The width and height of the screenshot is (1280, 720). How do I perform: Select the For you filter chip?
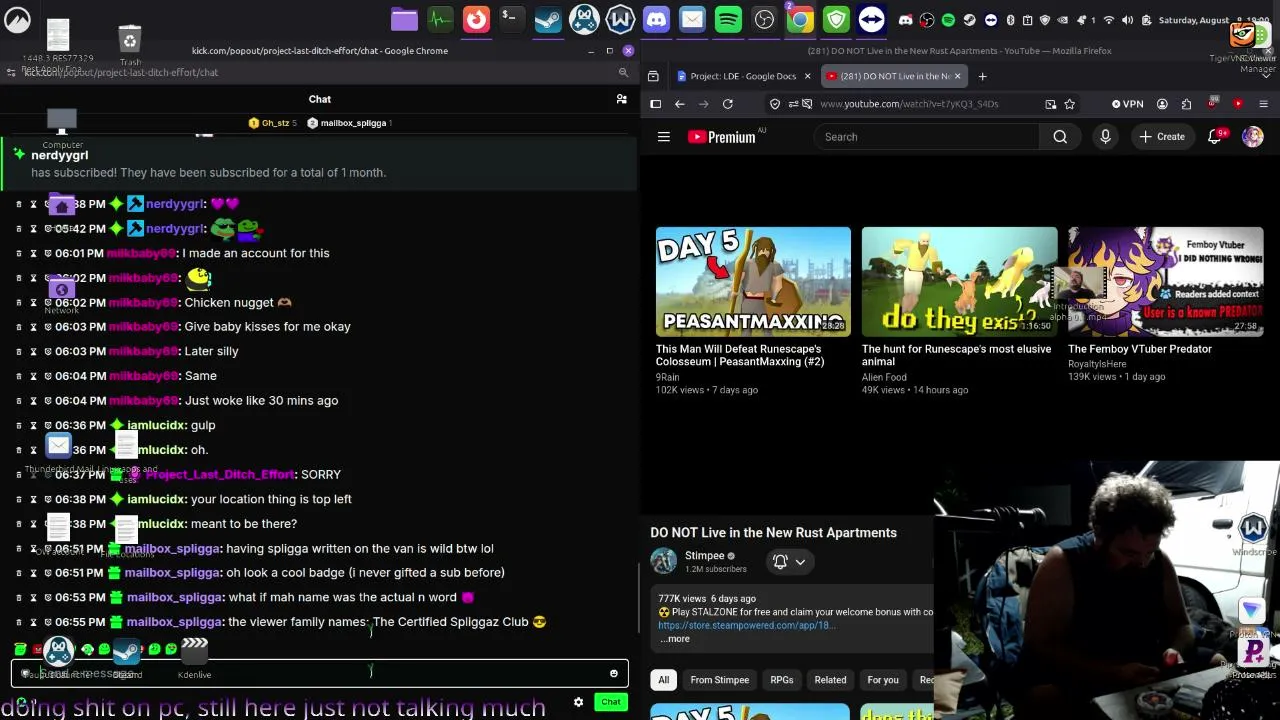pos(883,680)
